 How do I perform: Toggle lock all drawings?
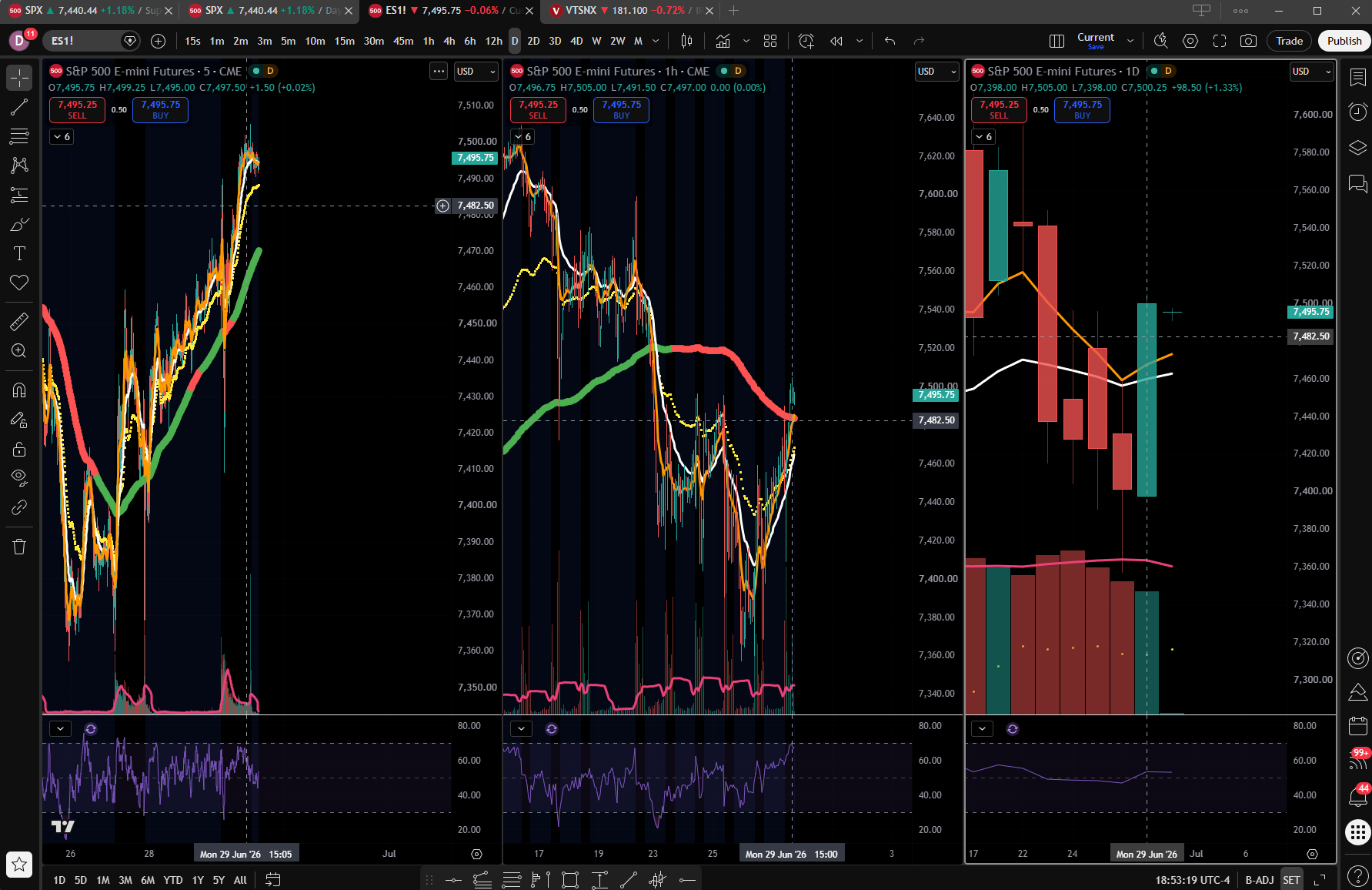19,449
